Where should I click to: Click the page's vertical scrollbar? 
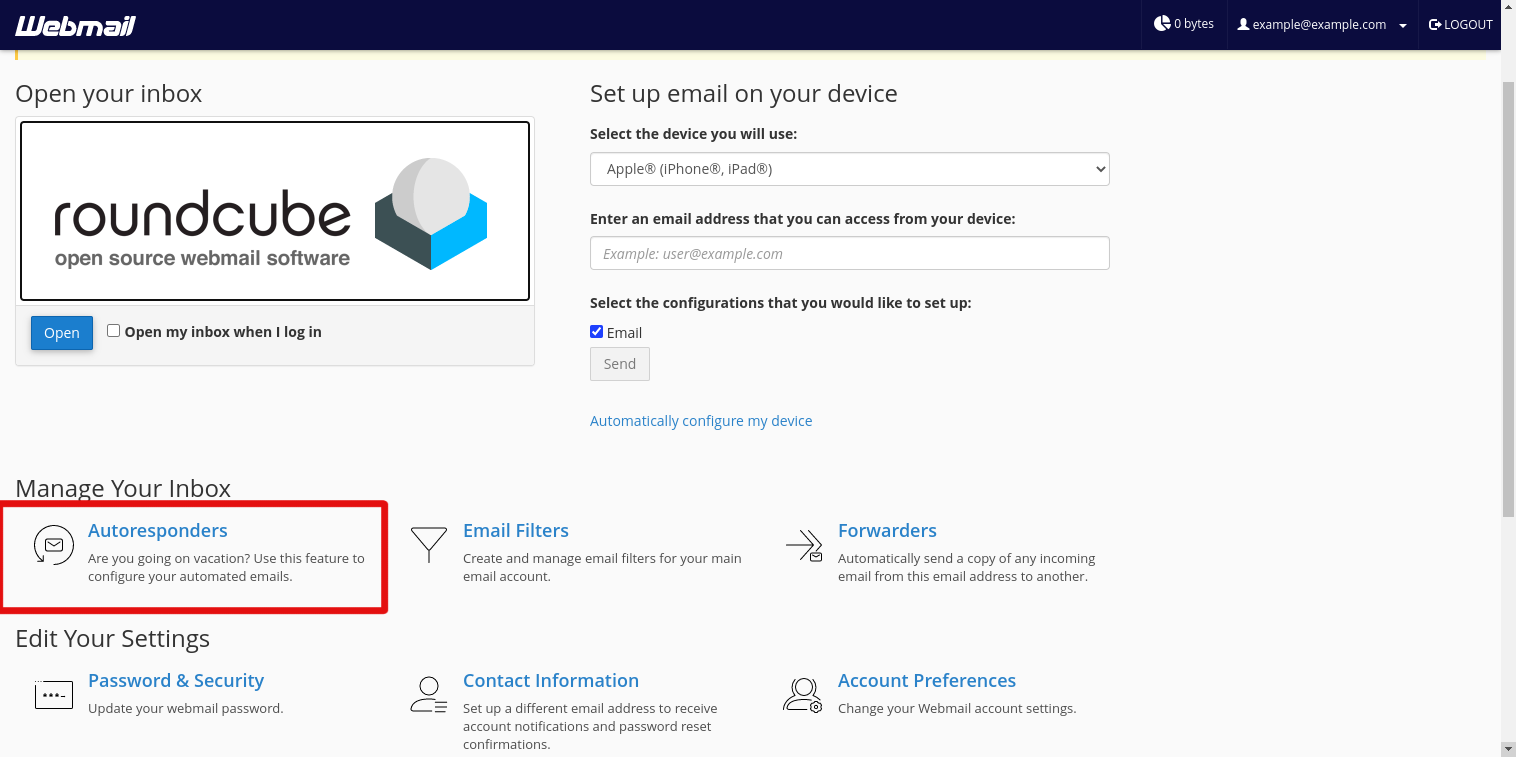coord(1508,300)
